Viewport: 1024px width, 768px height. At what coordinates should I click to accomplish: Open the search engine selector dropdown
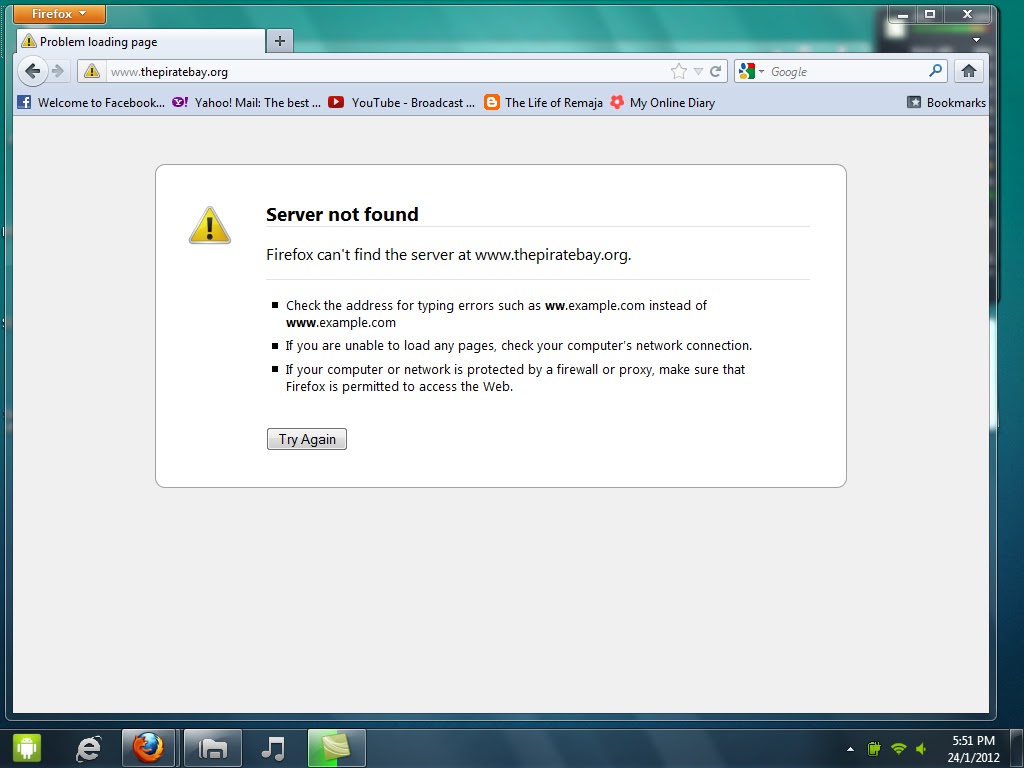751,71
